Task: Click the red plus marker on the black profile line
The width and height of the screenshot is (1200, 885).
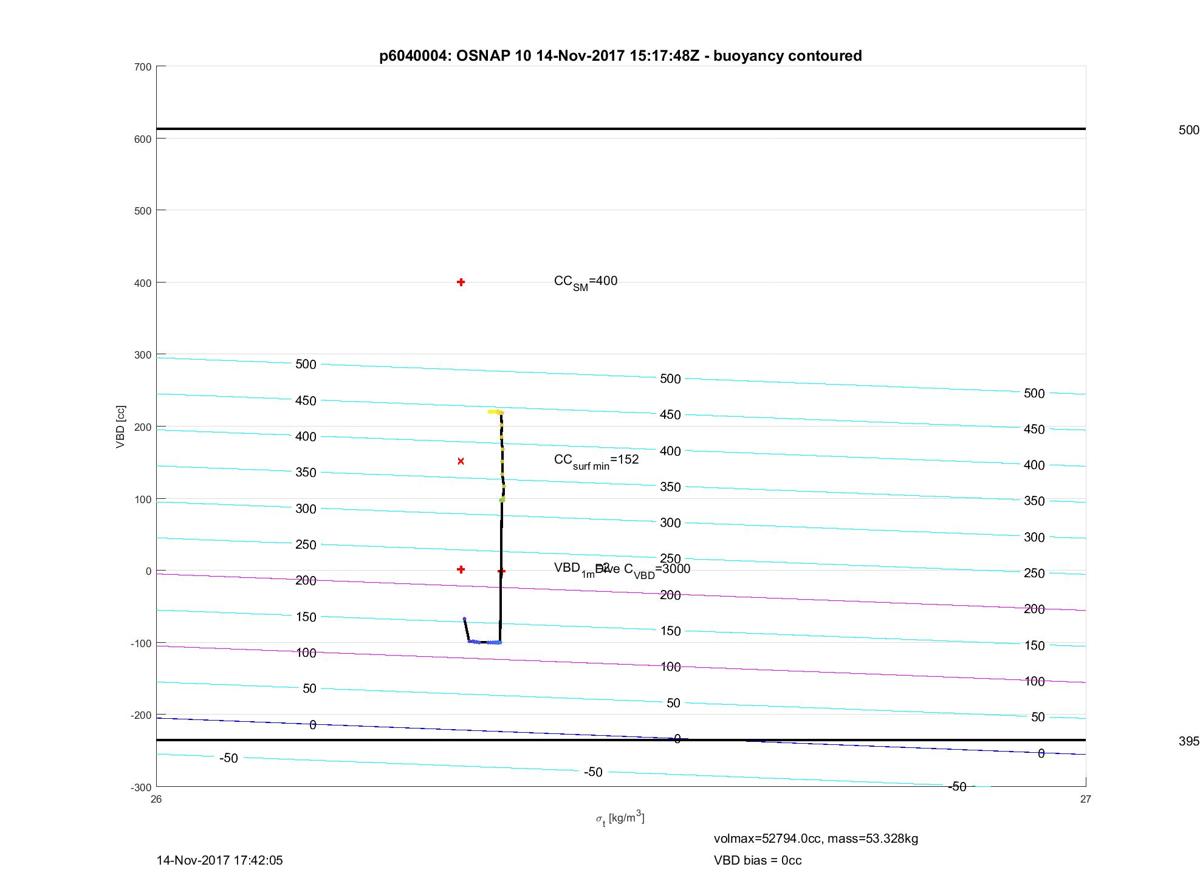Action: point(501,571)
